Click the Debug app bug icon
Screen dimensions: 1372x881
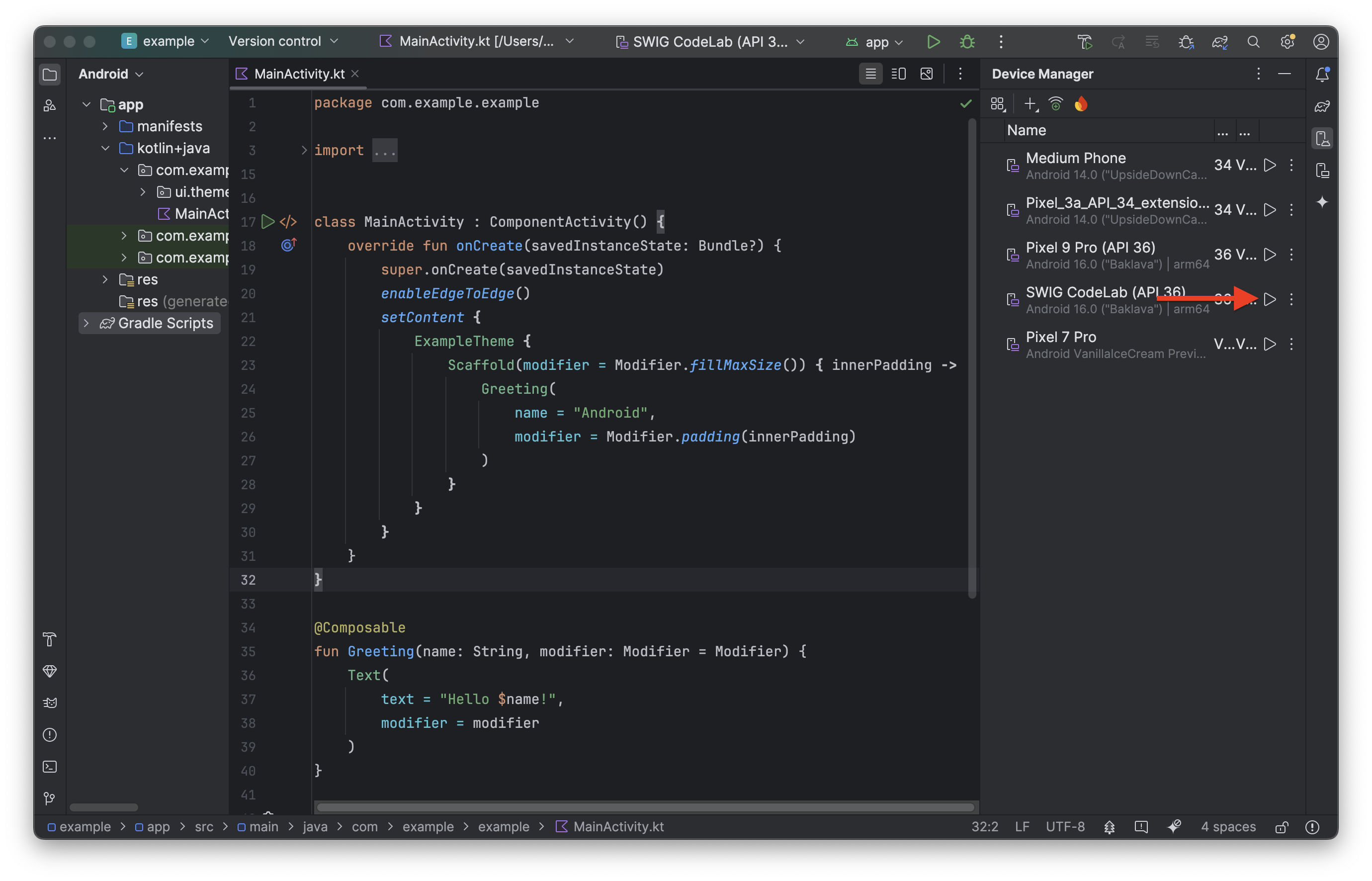coord(967,41)
